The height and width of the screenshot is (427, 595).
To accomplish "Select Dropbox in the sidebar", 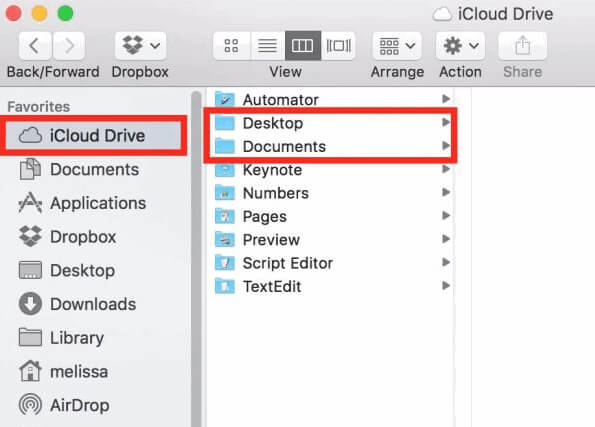I will point(94,237).
